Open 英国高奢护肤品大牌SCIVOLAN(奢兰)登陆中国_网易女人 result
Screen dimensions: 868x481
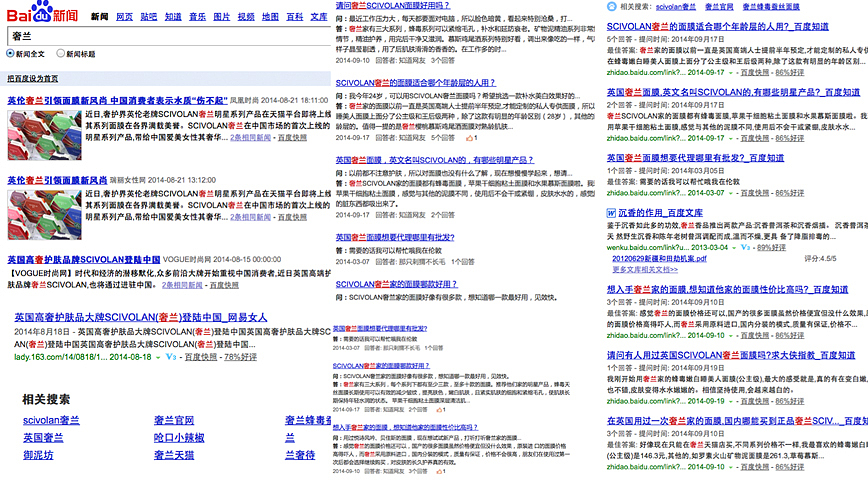pyautogui.click(x=141, y=318)
